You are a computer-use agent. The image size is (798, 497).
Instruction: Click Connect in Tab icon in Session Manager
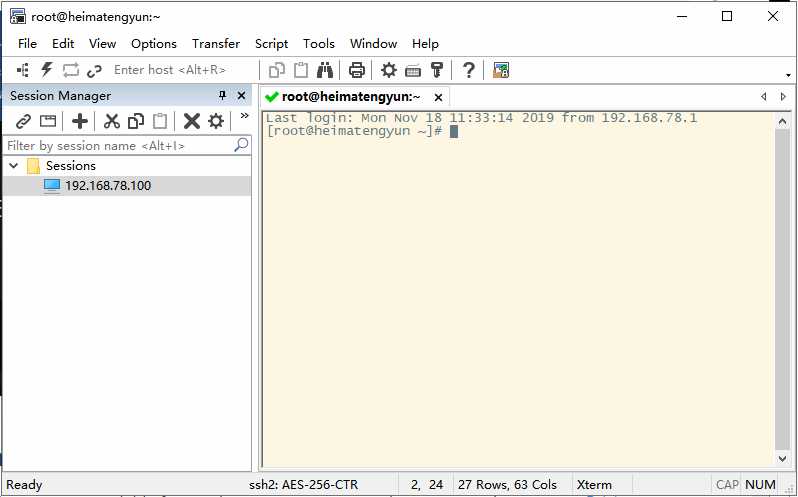(x=48, y=121)
